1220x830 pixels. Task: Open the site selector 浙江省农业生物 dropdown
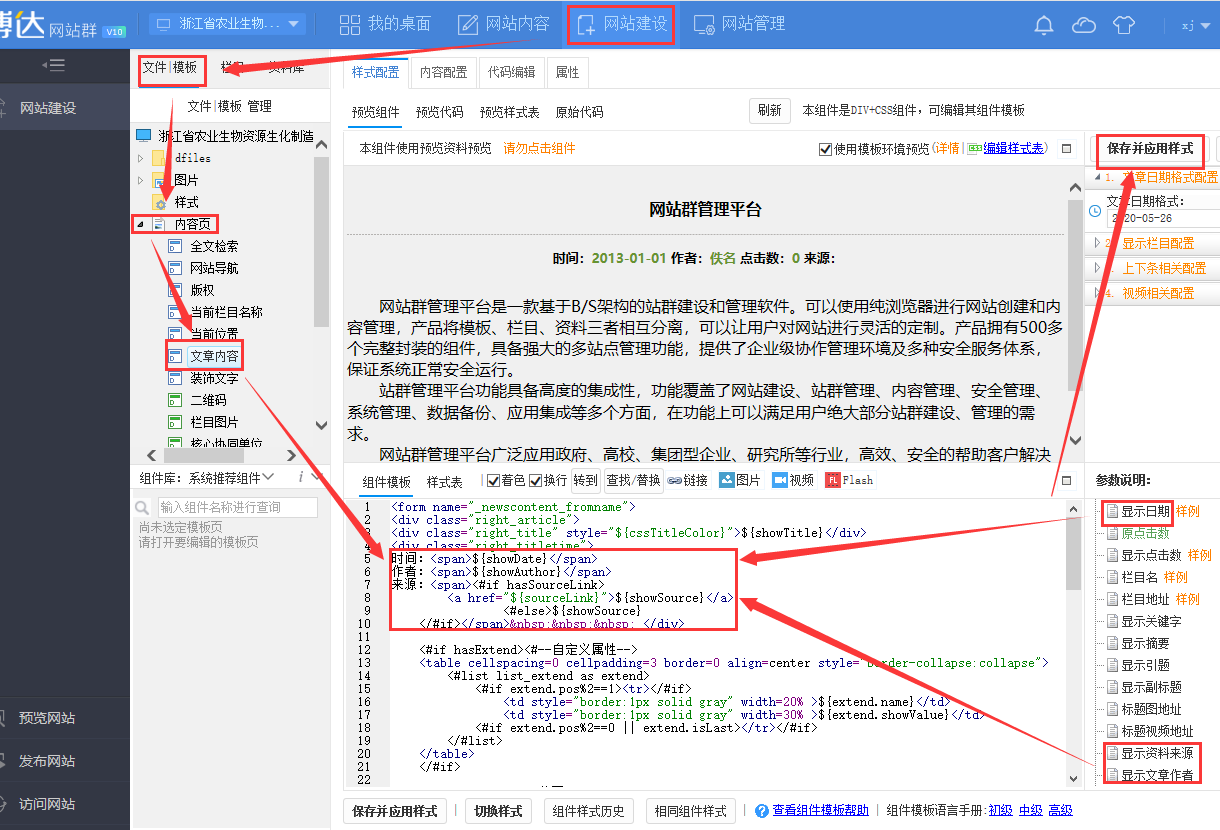pos(229,23)
